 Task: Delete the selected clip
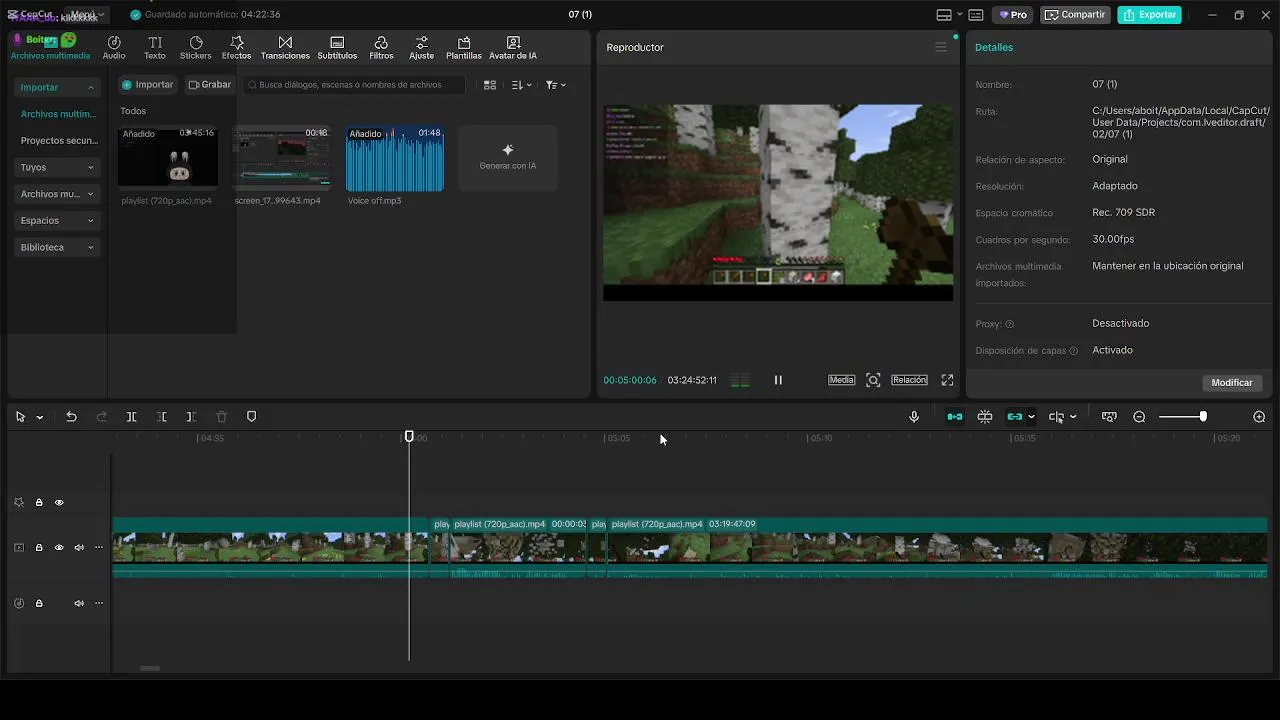[x=222, y=417]
